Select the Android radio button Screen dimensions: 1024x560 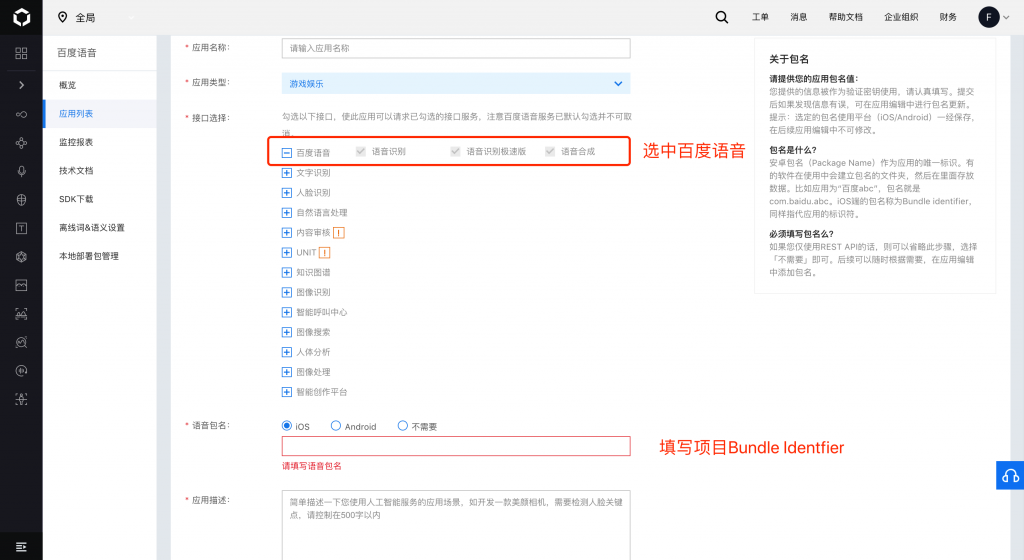click(336, 426)
